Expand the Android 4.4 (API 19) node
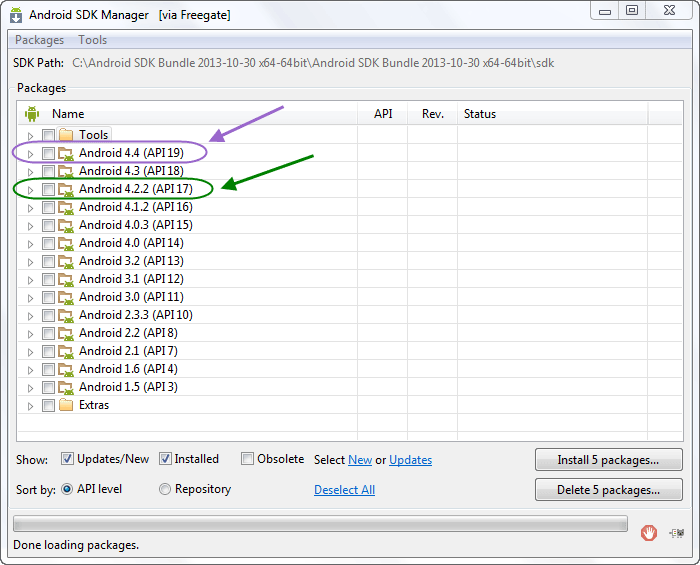The height and width of the screenshot is (565, 700). pyautogui.click(x=30, y=154)
